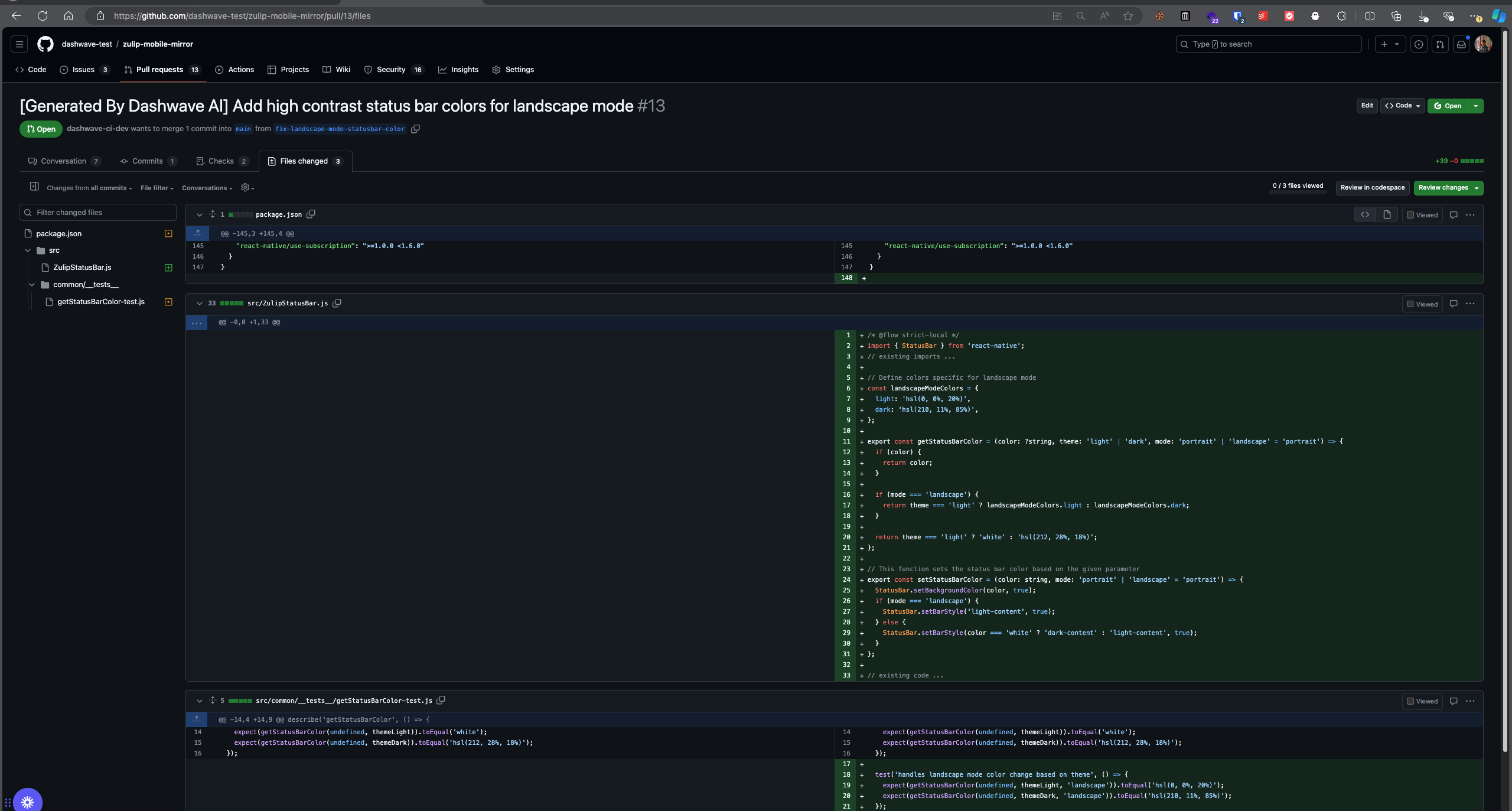Open the zulip-mobile-mirror repository link
Image resolution: width=1512 pixels, height=811 pixels.
[x=158, y=44]
